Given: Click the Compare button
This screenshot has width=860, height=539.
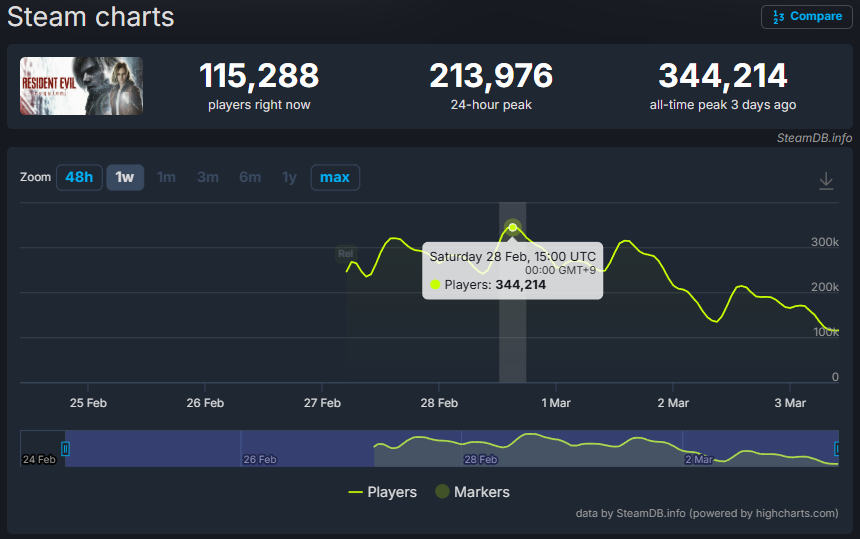Looking at the screenshot, I should [806, 16].
